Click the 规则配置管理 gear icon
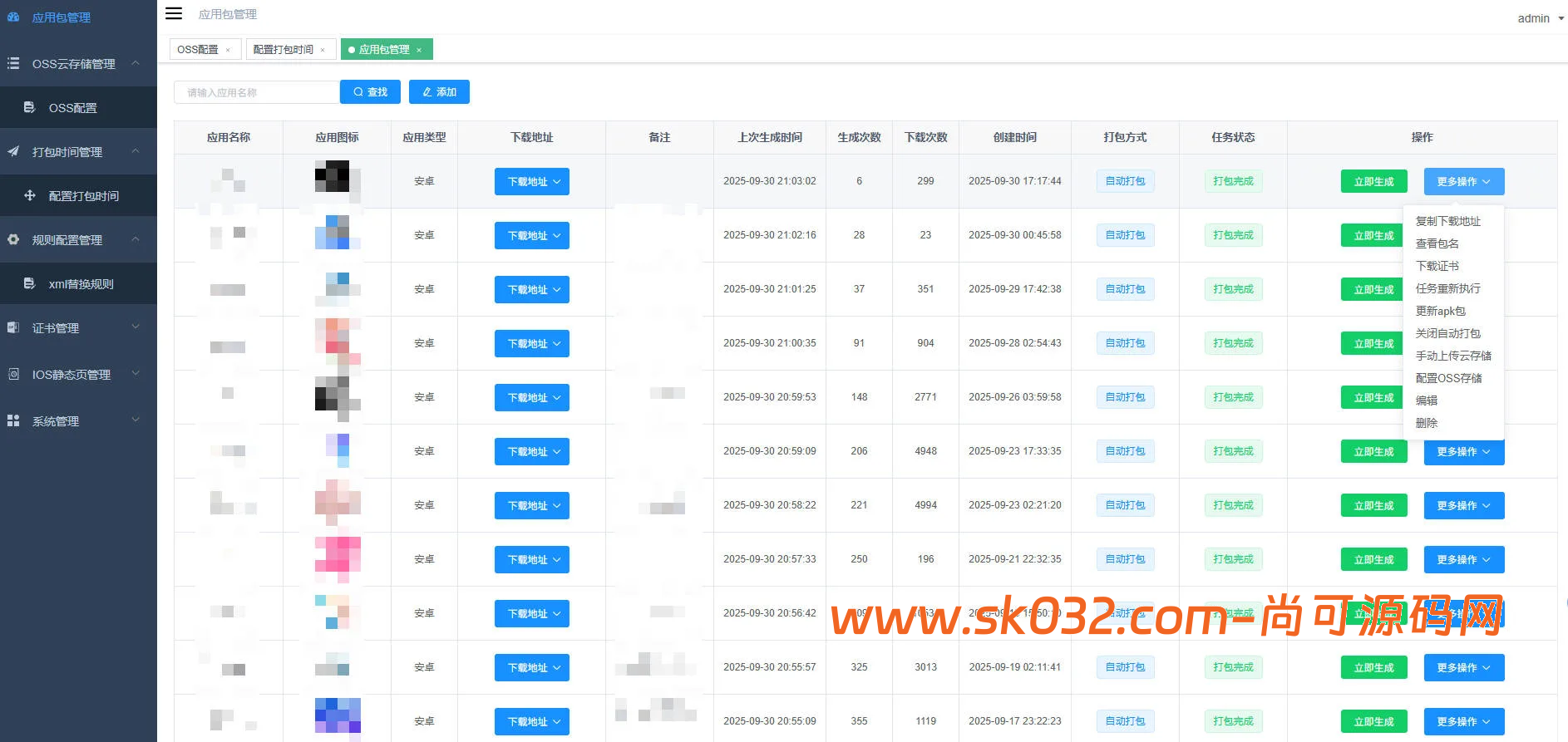This screenshot has width=1568, height=742. (x=13, y=239)
